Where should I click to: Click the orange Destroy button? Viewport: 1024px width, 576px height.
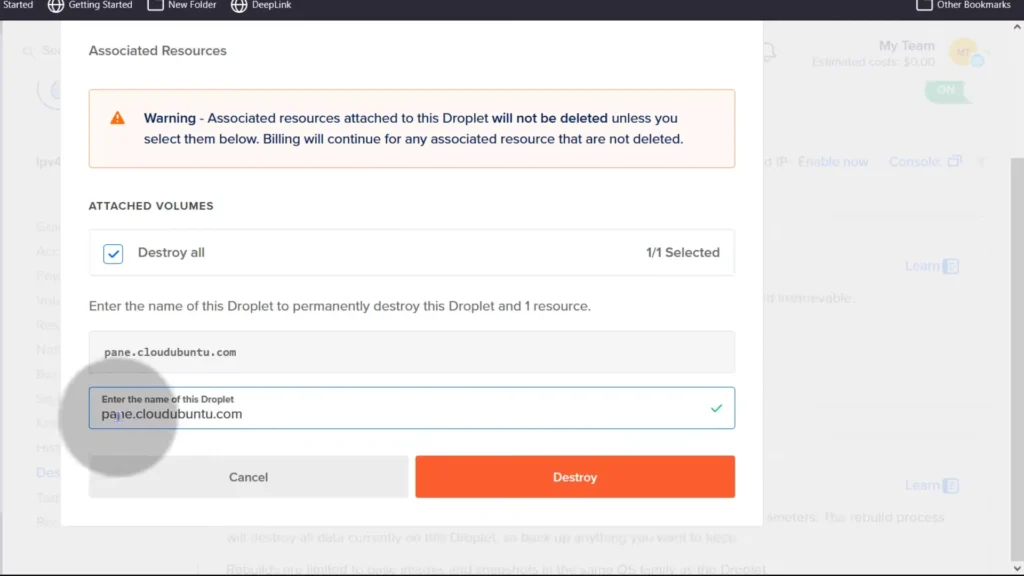575,477
